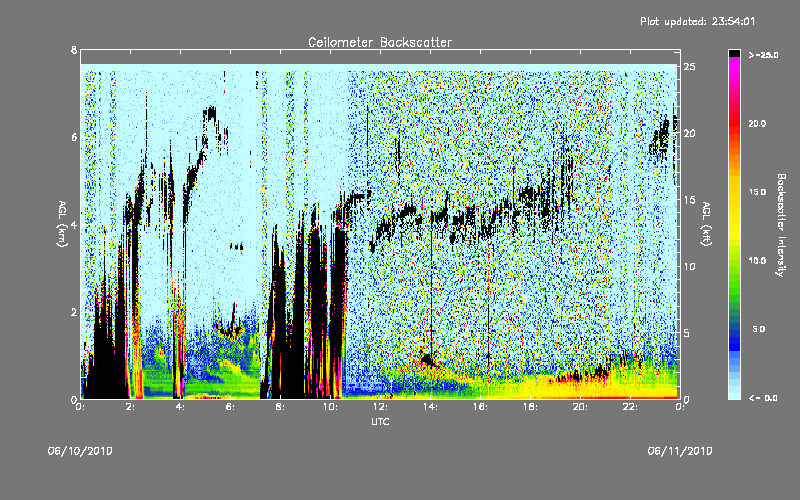The width and height of the screenshot is (800, 500).
Task: Select the "8:" hour tick on the UTC axis
Action: [x=280, y=407]
